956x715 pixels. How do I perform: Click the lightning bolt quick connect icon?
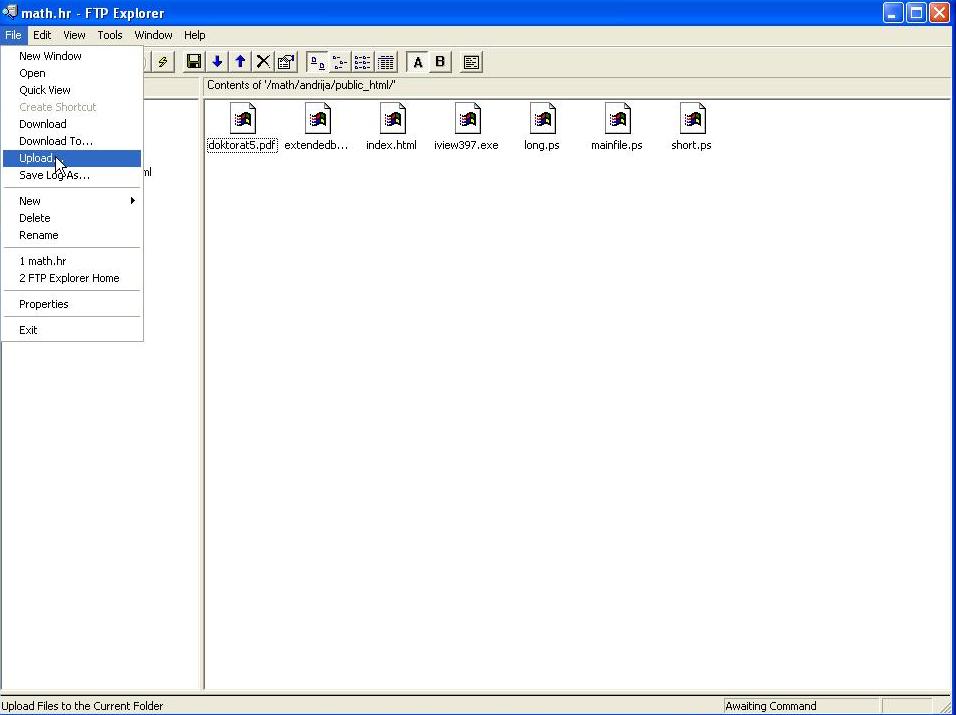[x=163, y=62]
